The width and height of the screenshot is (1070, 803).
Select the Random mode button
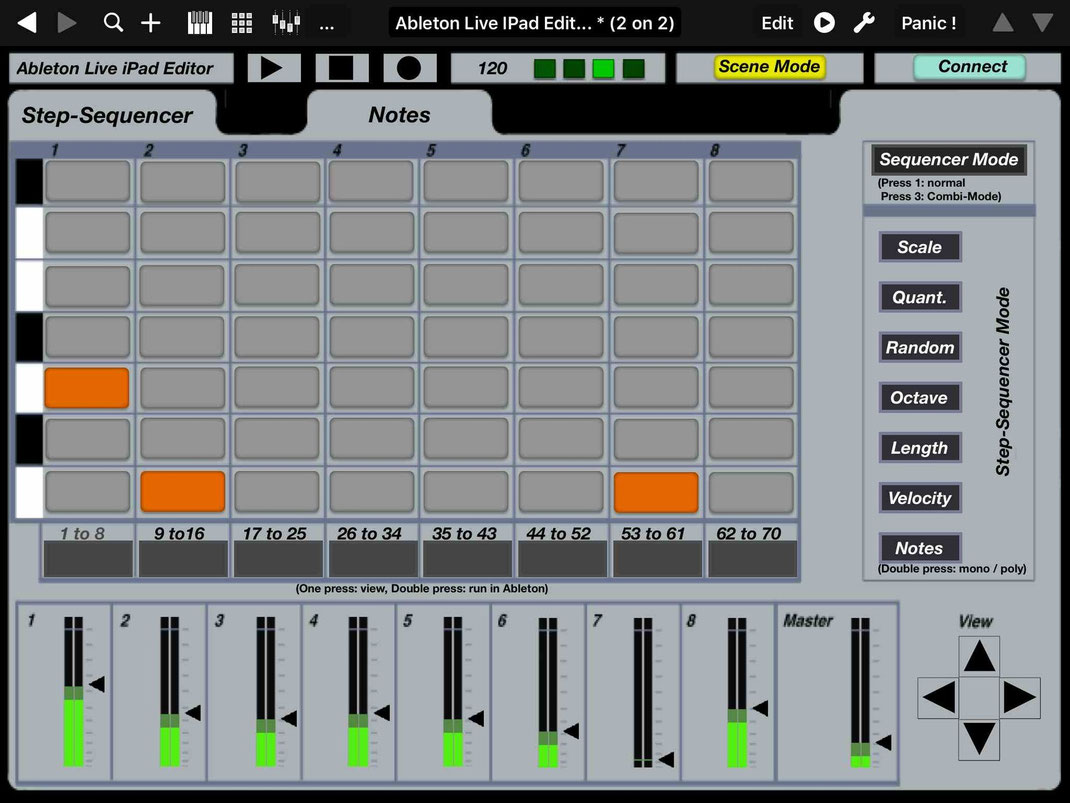click(x=920, y=347)
